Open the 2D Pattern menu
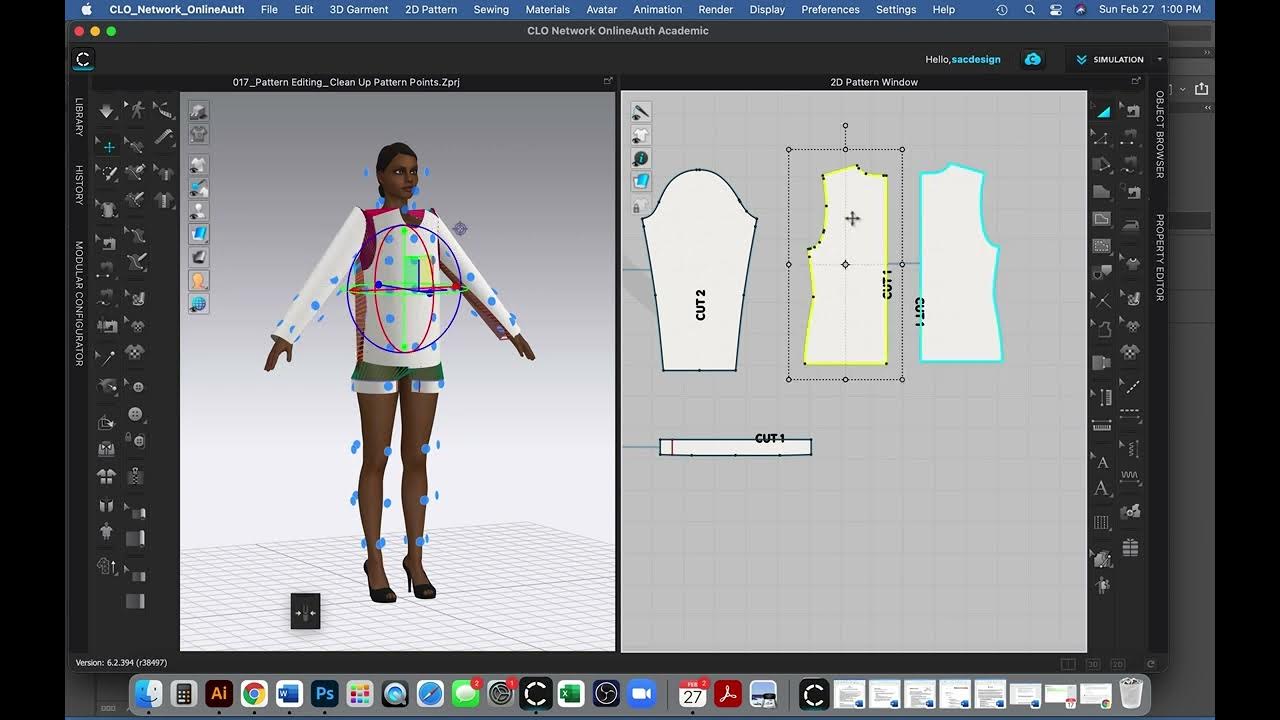 coord(431,9)
